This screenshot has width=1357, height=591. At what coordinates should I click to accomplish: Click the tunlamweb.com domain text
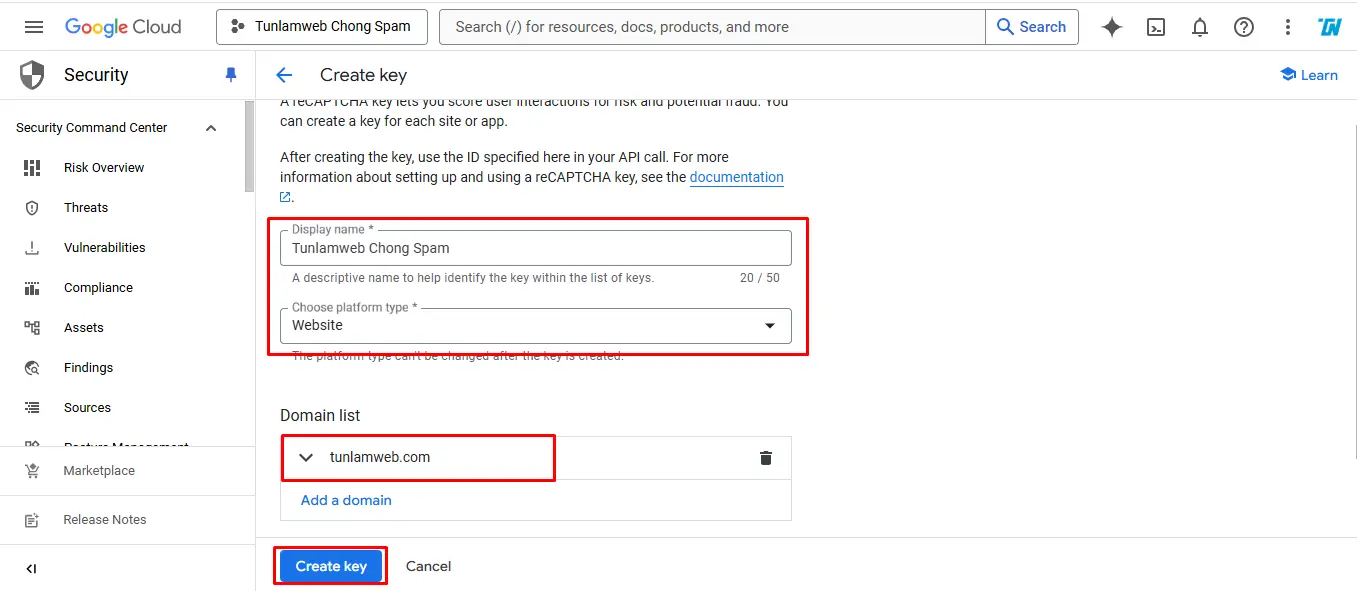pos(380,457)
